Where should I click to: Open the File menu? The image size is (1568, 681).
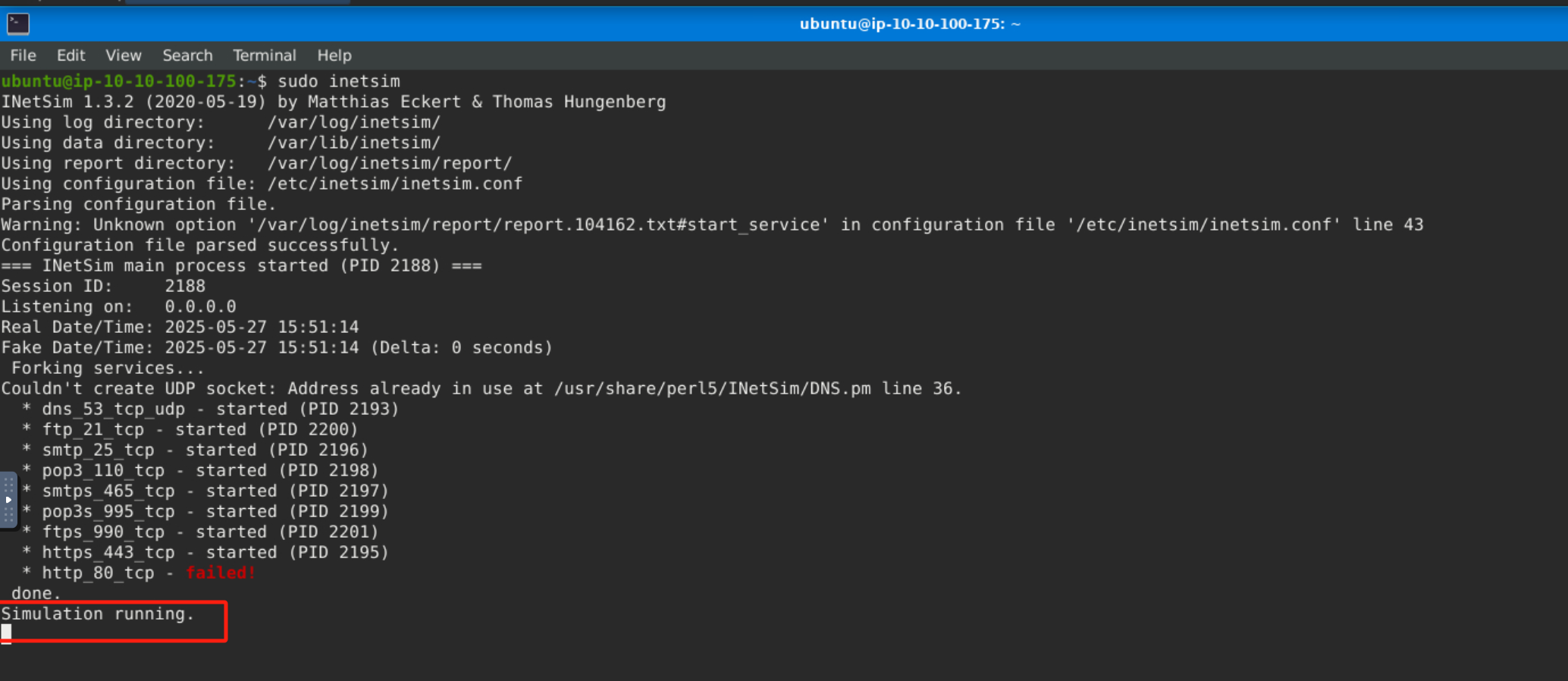[23, 55]
